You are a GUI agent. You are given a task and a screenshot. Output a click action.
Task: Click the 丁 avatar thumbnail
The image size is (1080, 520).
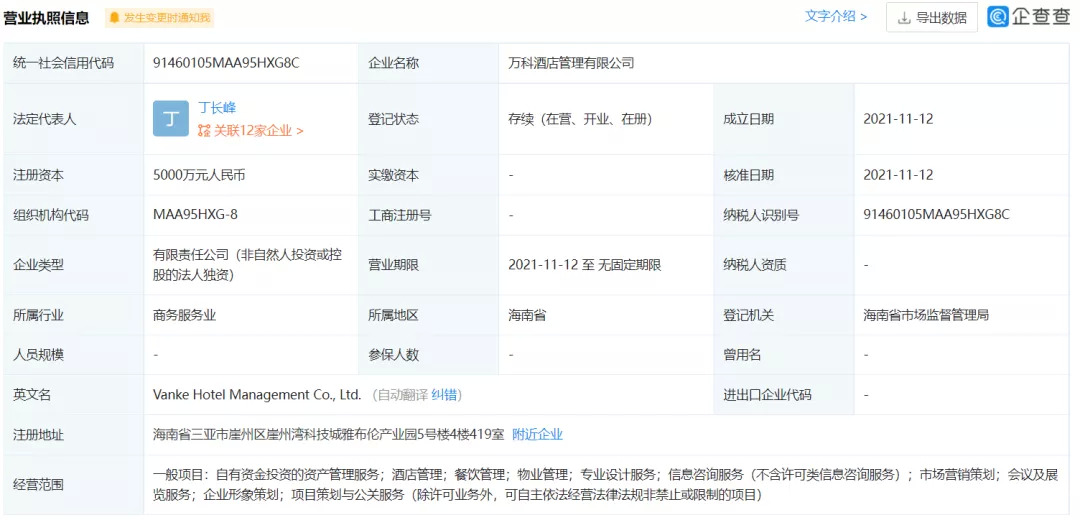(x=171, y=118)
